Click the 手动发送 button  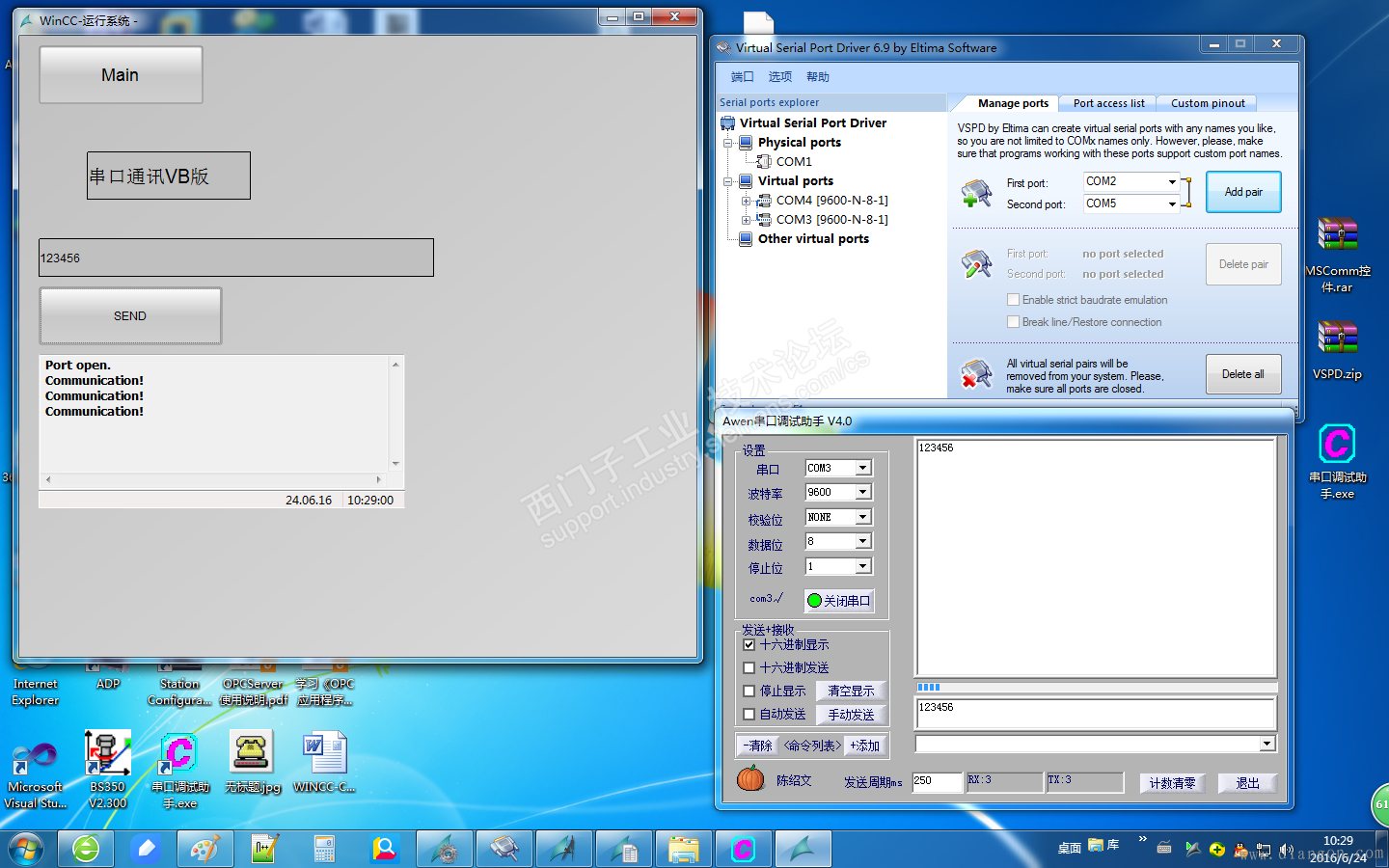tap(851, 715)
